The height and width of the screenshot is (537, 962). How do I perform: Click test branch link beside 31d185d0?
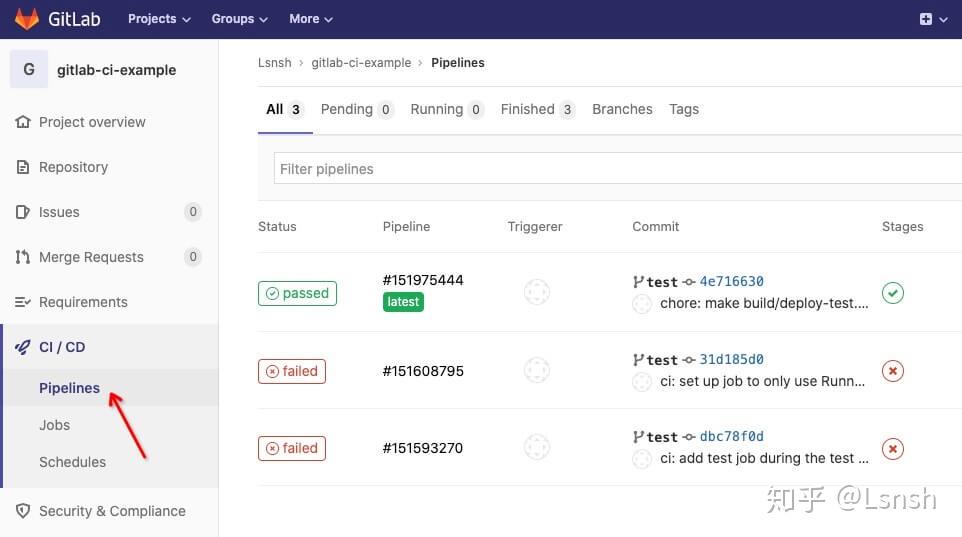pyautogui.click(x=662, y=360)
